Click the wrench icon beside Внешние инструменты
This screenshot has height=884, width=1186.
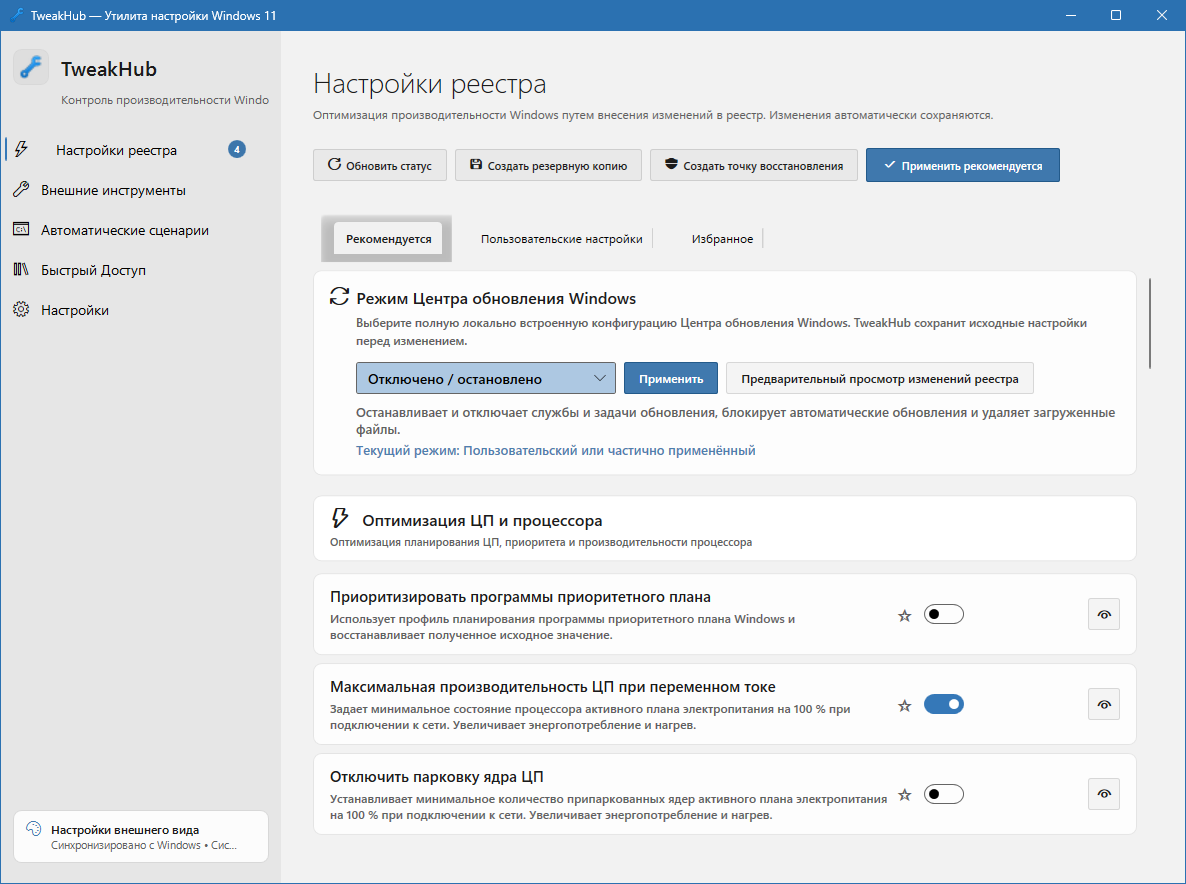[x=21, y=189]
